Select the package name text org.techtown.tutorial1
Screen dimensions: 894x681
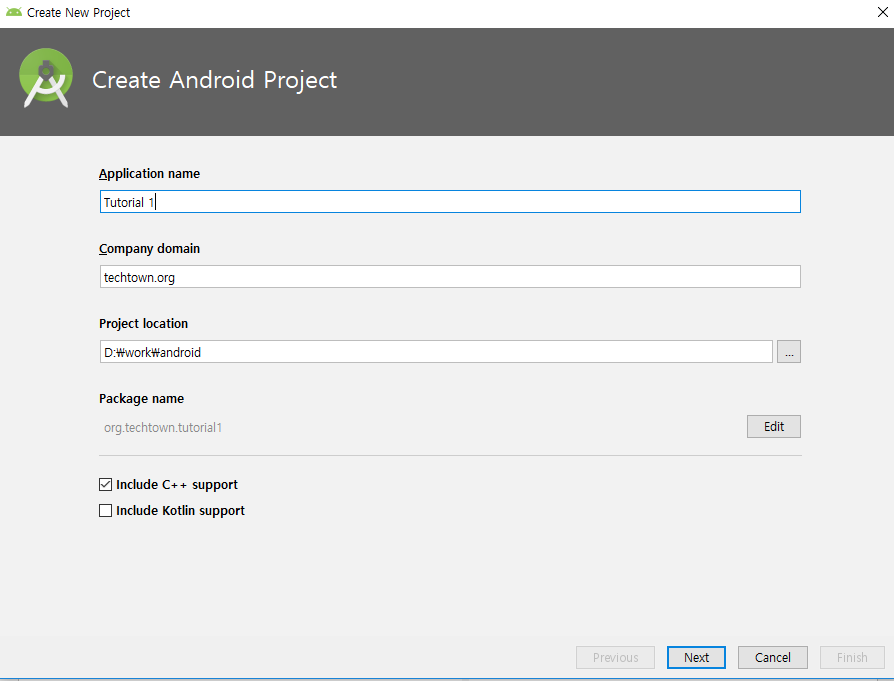tap(163, 428)
